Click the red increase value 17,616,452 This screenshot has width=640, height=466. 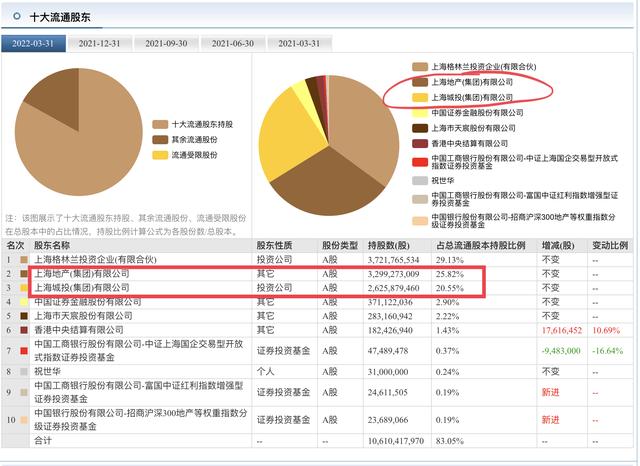tap(562, 330)
